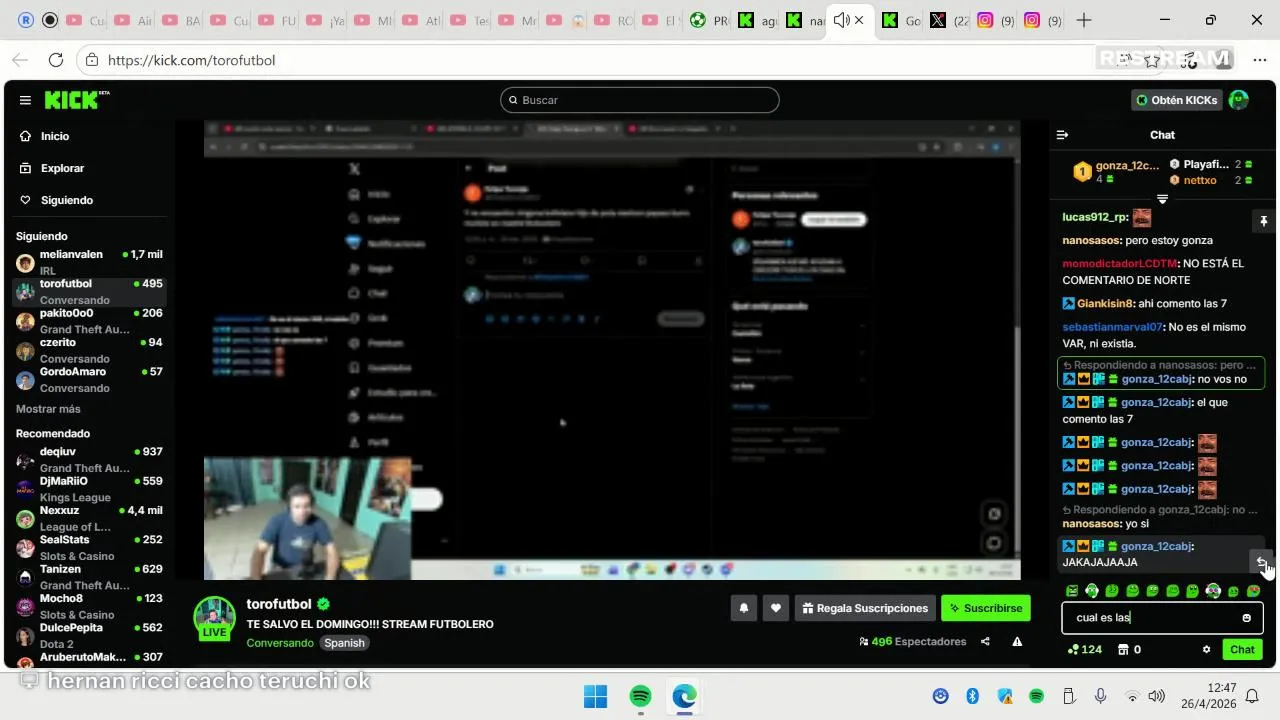Click username gonza_12cabj in leaderboard

pyautogui.click(x=1127, y=165)
